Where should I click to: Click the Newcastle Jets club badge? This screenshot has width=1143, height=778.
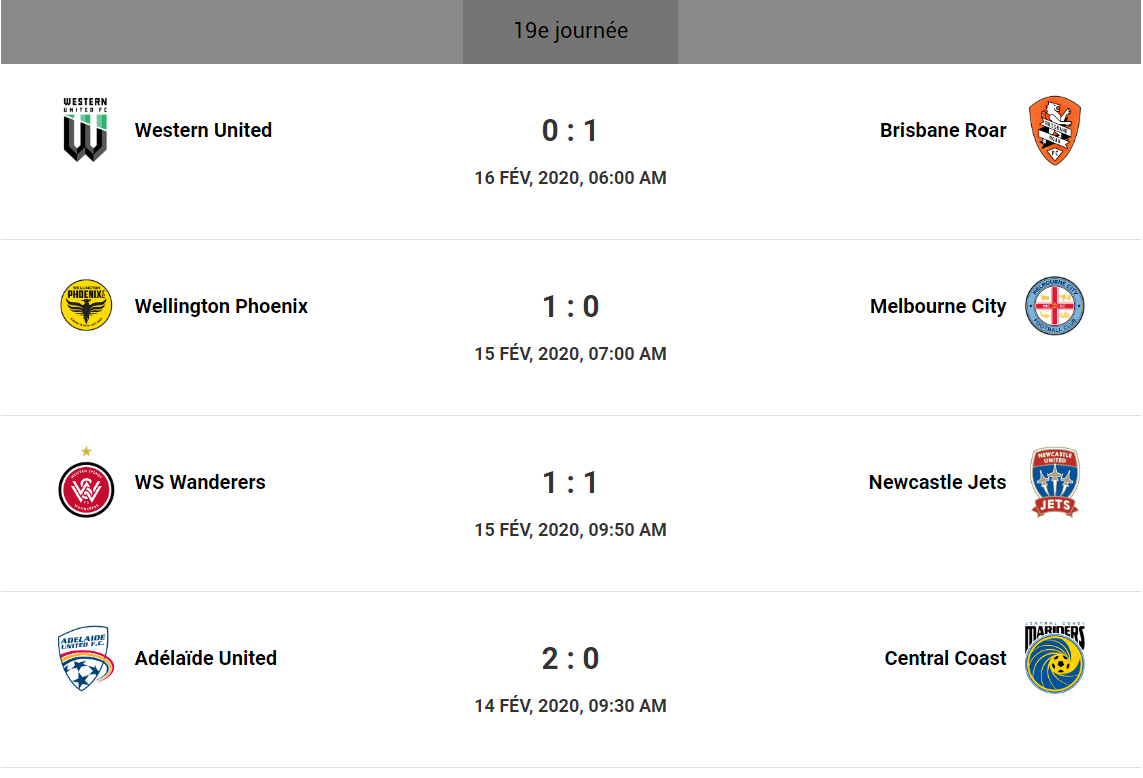tap(1055, 482)
